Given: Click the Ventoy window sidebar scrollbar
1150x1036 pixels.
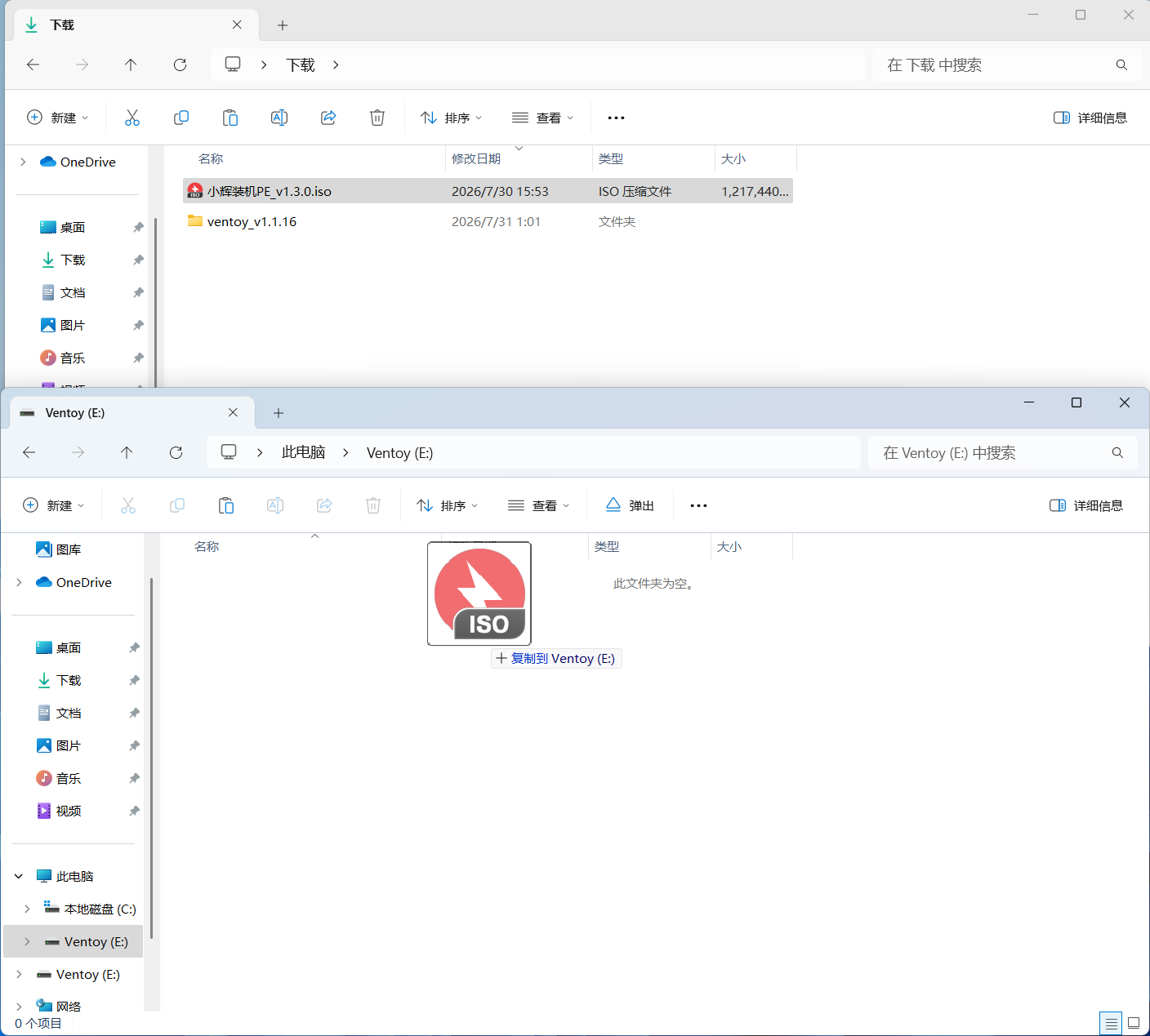Looking at the screenshot, I should coord(152,759).
